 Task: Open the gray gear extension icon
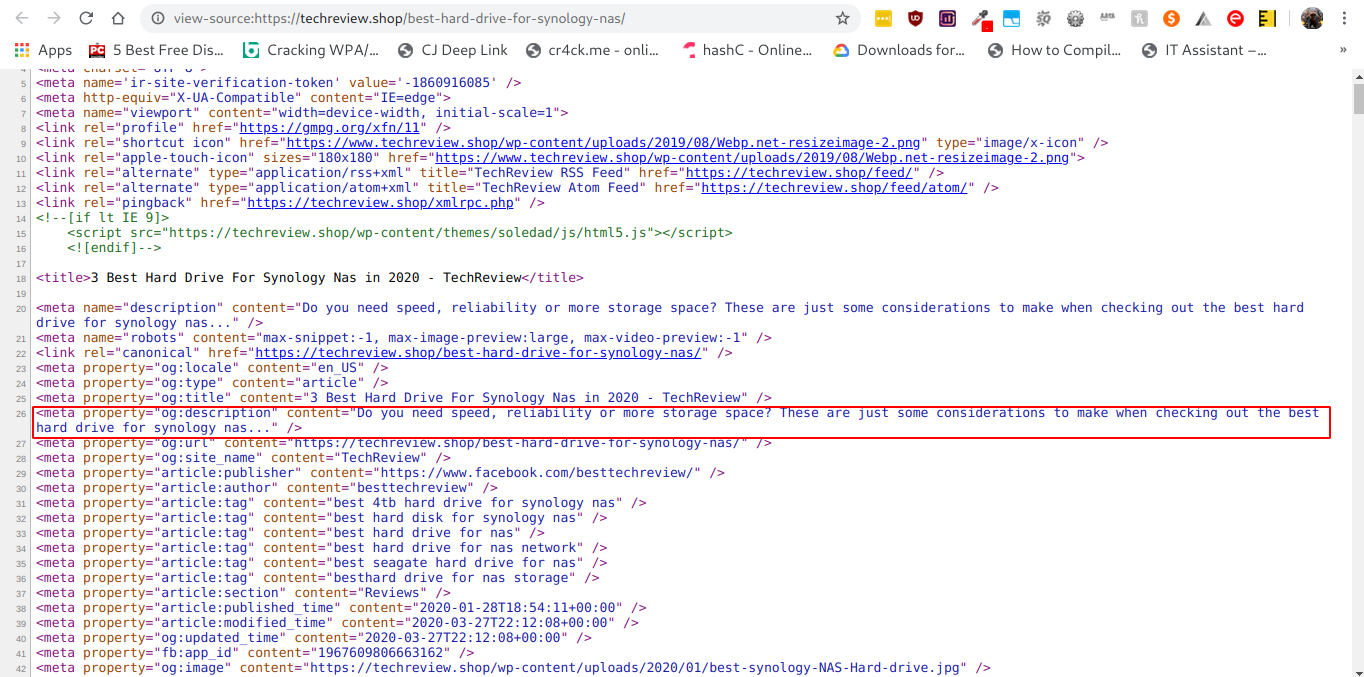pyautogui.click(x=1076, y=18)
